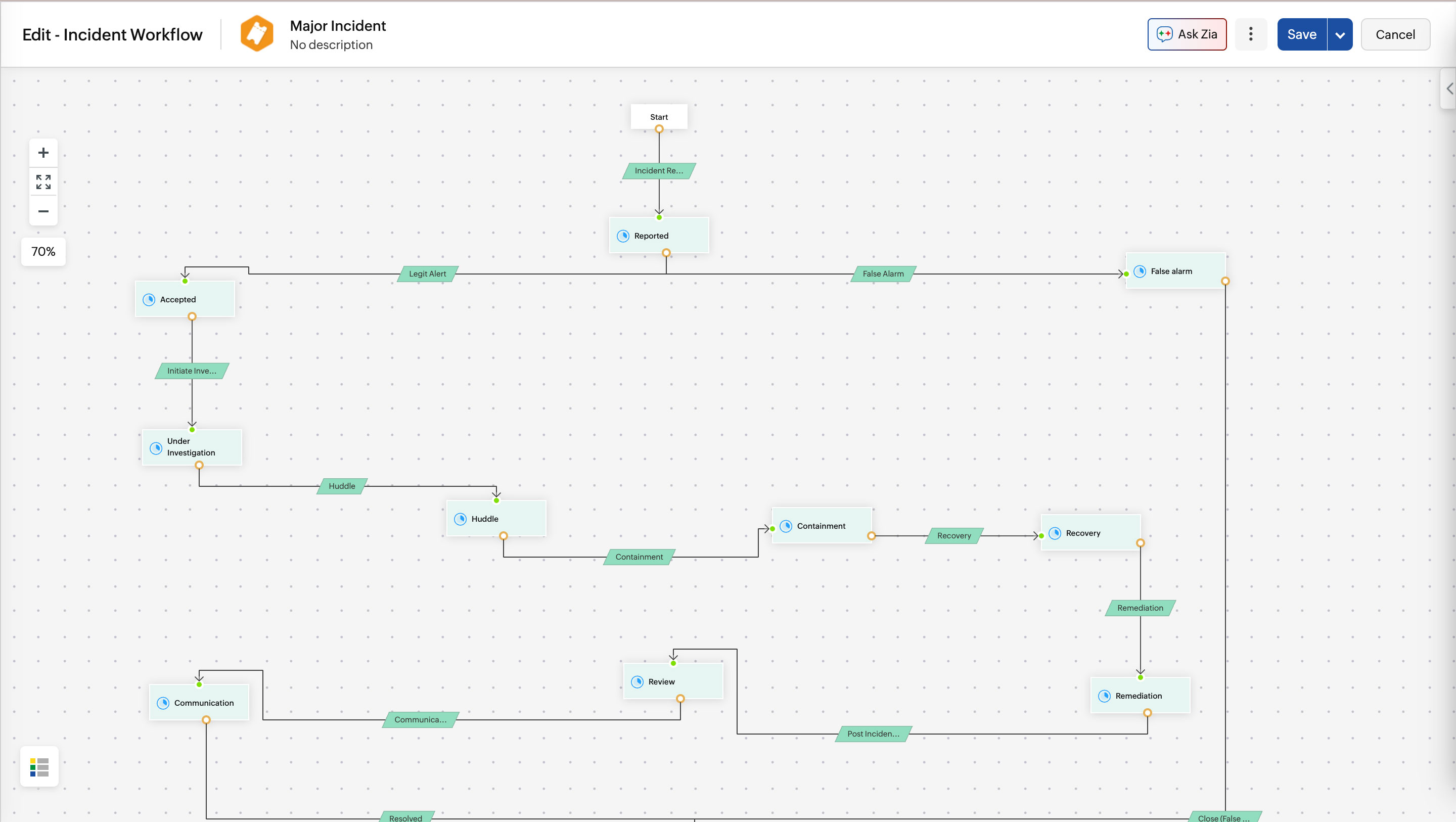Screen dimensions: 1456x822
Task: Cancel editing the workflow
Action: click(x=1395, y=34)
